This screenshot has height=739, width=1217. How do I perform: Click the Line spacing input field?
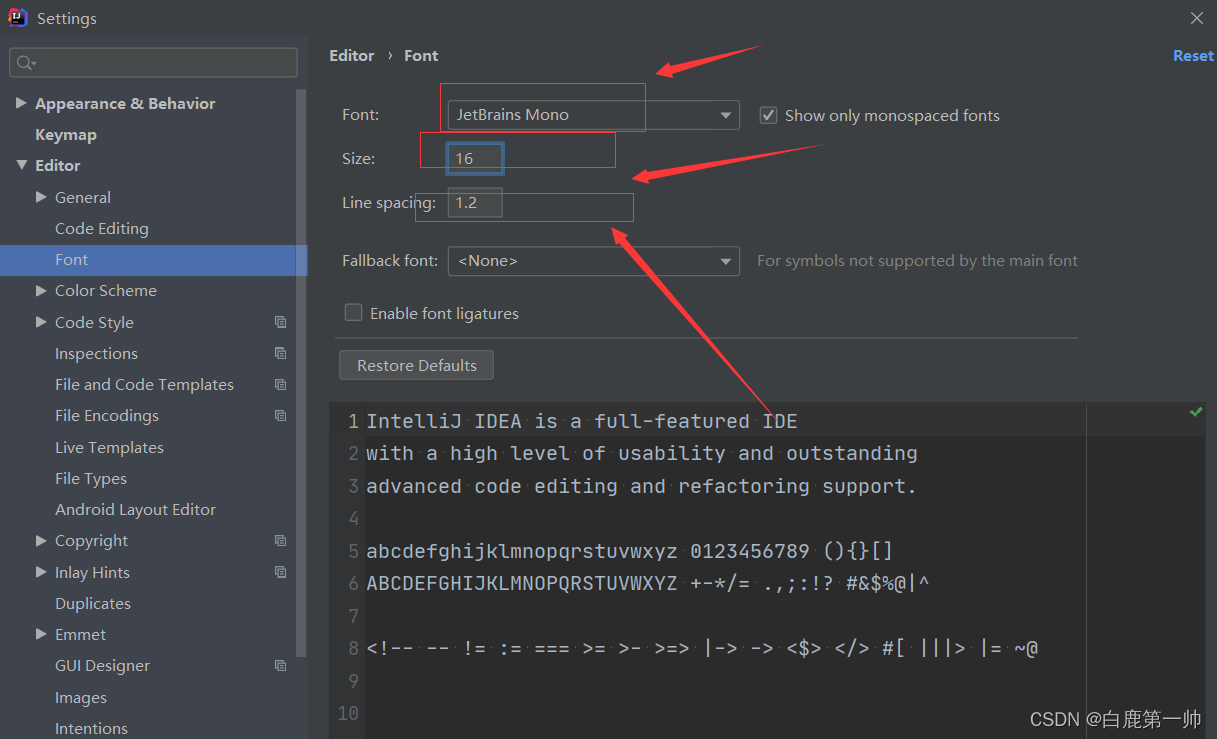pos(475,203)
